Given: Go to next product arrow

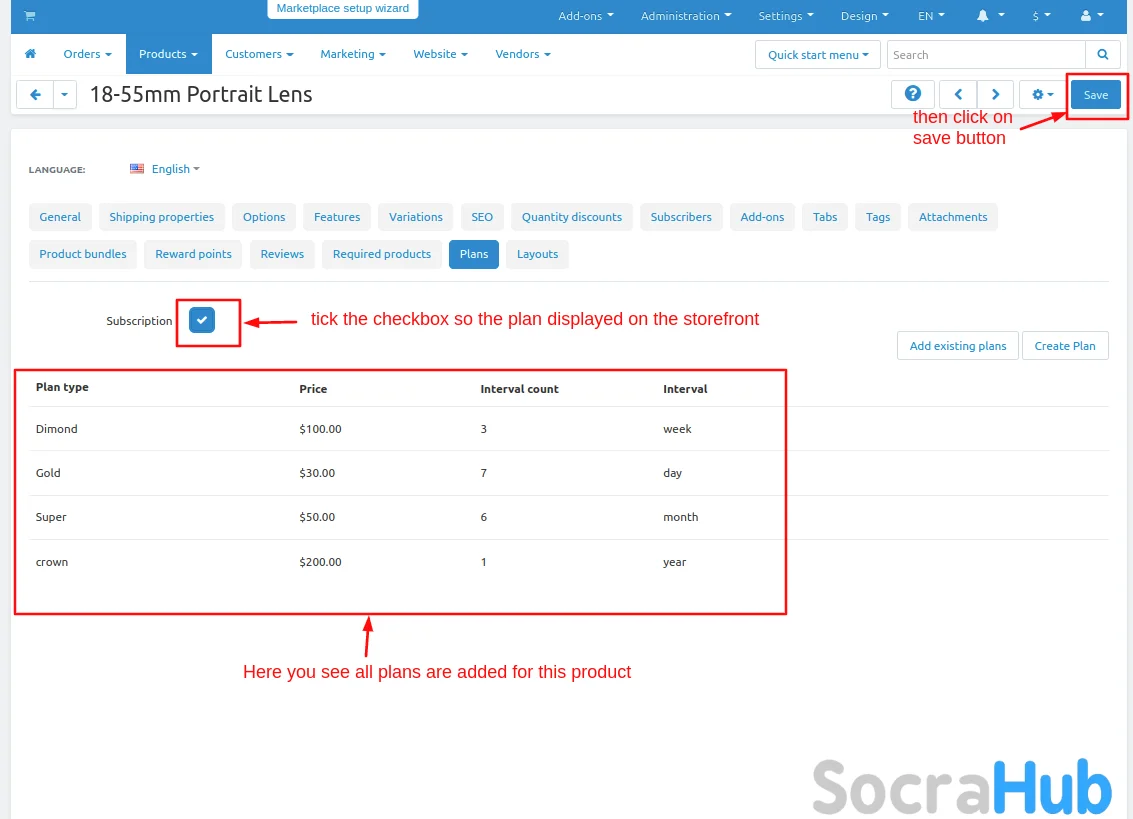Looking at the screenshot, I should [x=995, y=94].
